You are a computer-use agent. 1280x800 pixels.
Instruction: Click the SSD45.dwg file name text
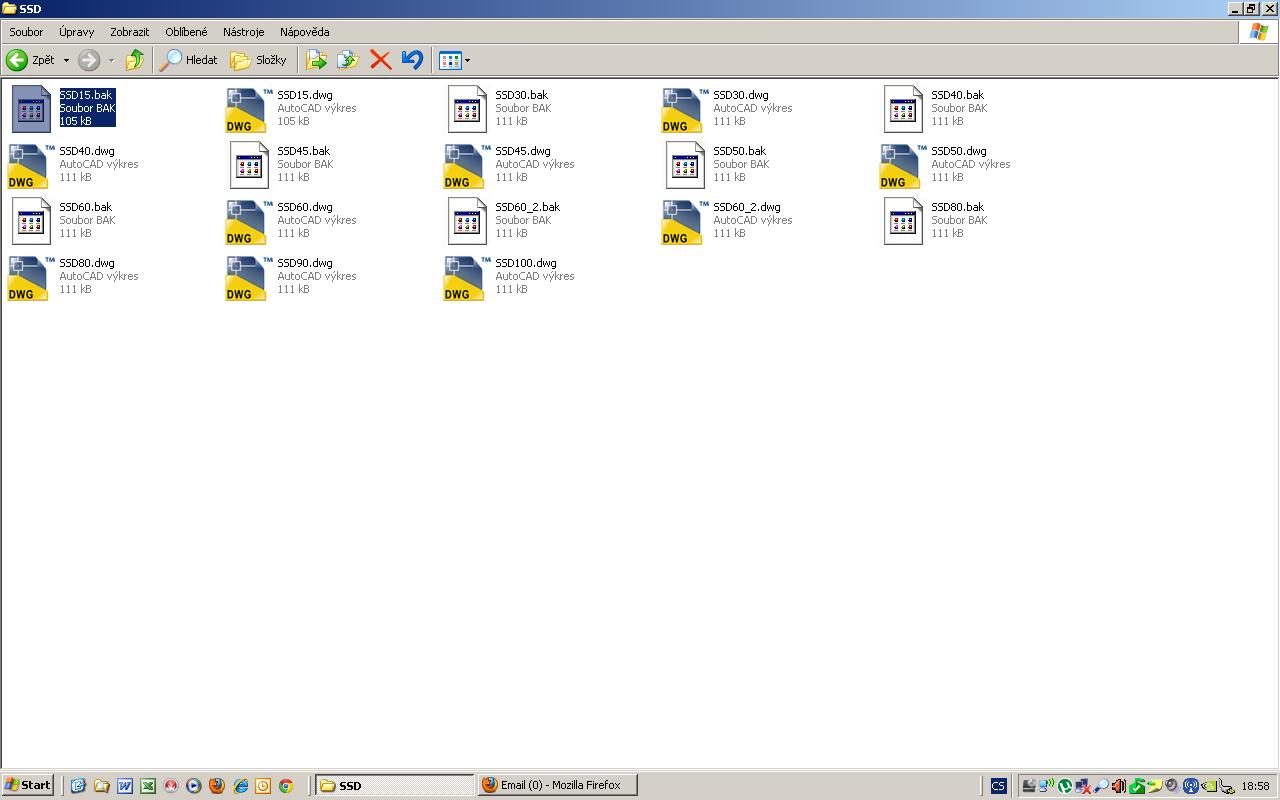click(523, 151)
